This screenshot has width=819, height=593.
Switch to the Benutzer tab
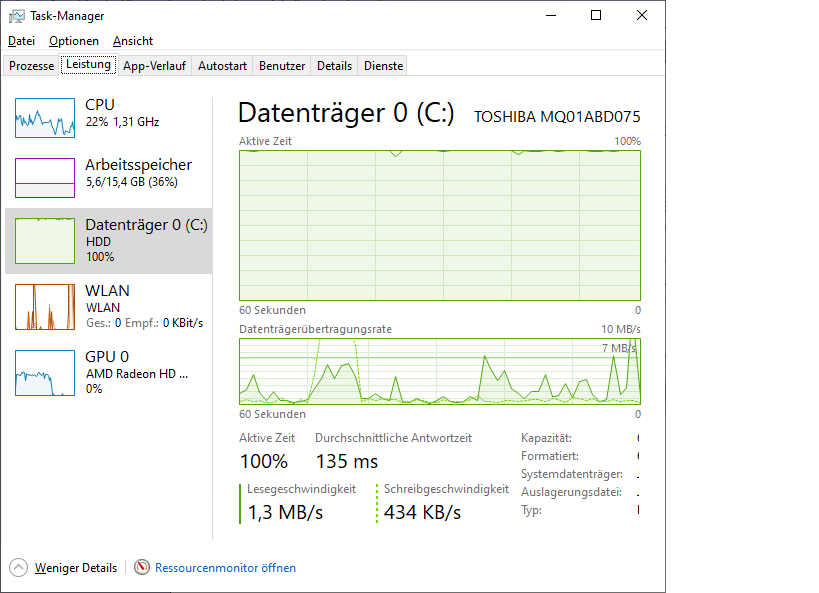pos(282,66)
